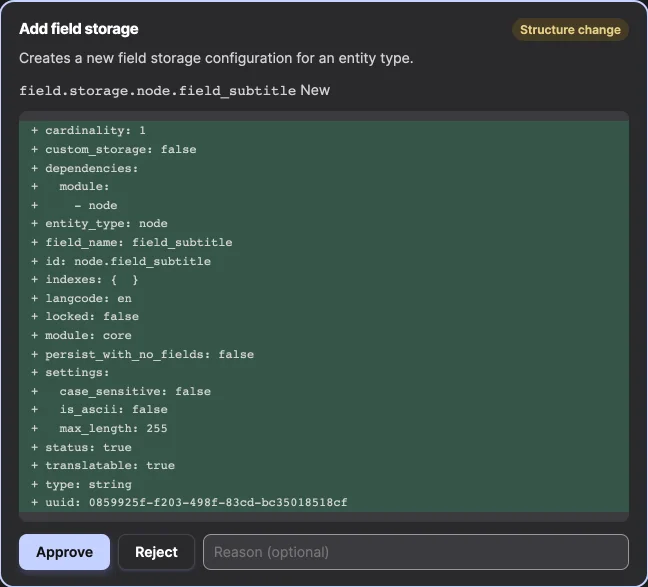Viewport: 648px width, 587px height.
Task: Select the 'persist_with_no_fields: false' line
Action: (324, 354)
